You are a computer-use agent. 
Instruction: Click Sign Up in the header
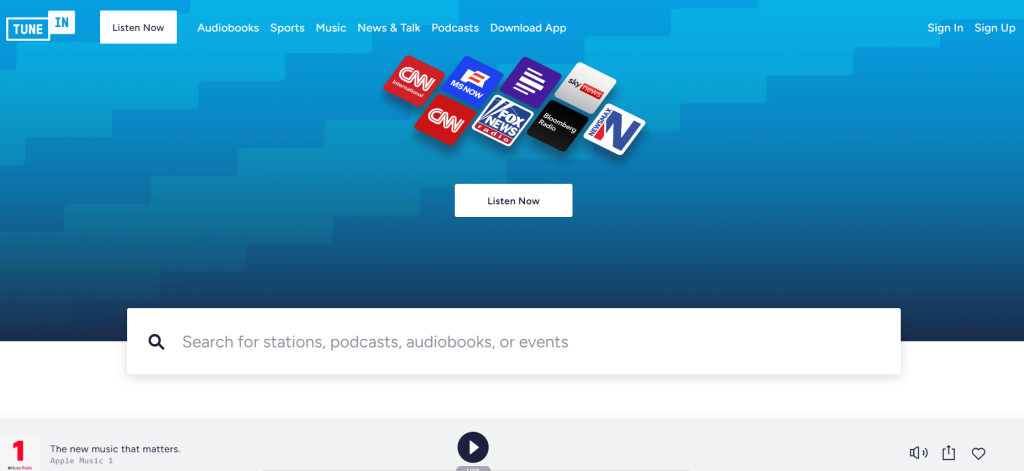point(995,28)
